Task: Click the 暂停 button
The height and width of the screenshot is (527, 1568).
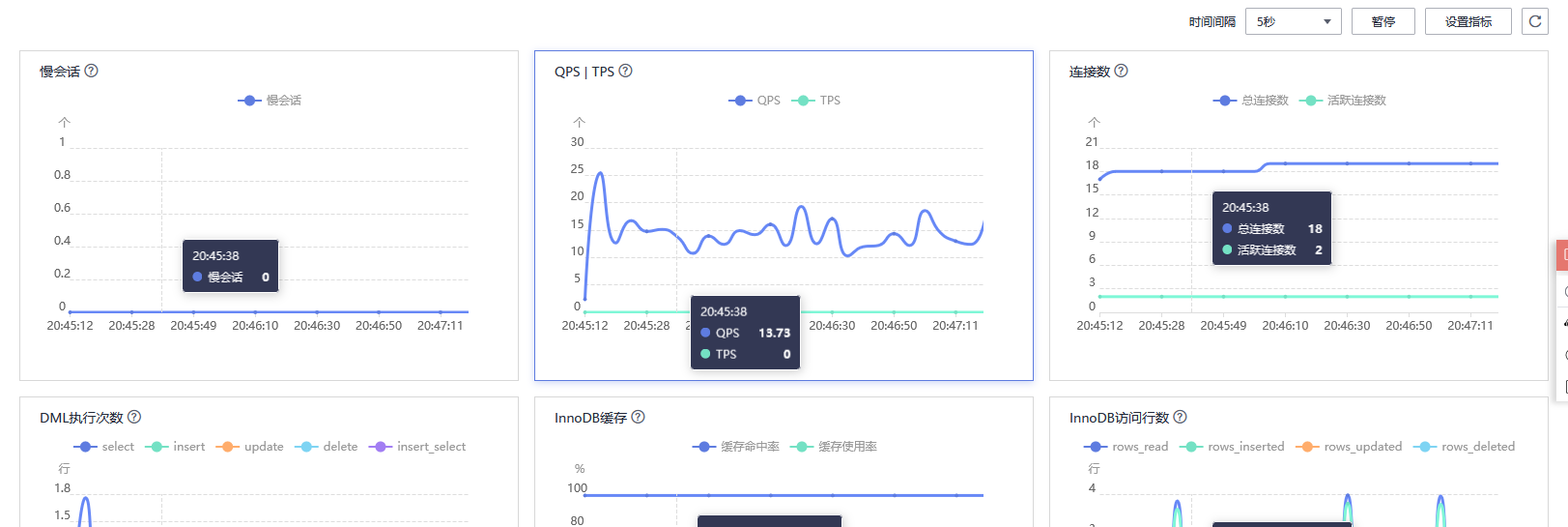Action: click(x=1383, y=21)
